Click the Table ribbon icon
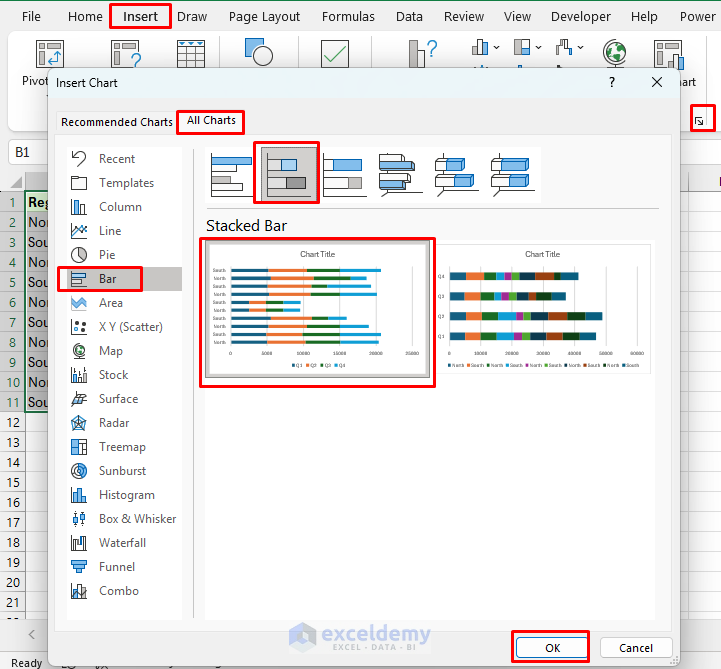Image resolution: width=721 pixels, height=669 pixels. pos(191,54)
